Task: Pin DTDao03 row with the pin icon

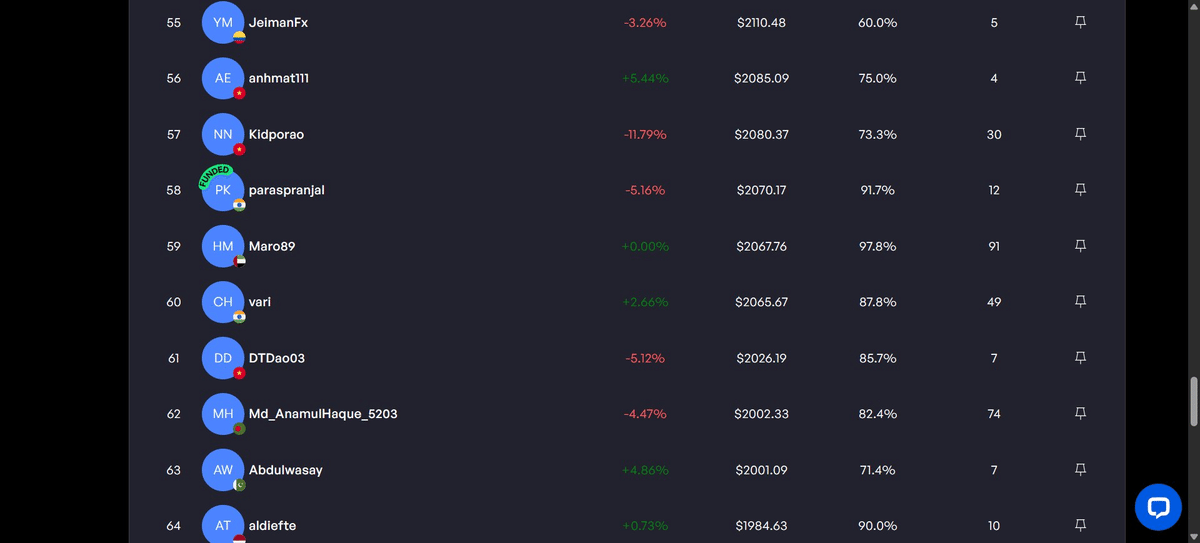Action: [1080, 358]
